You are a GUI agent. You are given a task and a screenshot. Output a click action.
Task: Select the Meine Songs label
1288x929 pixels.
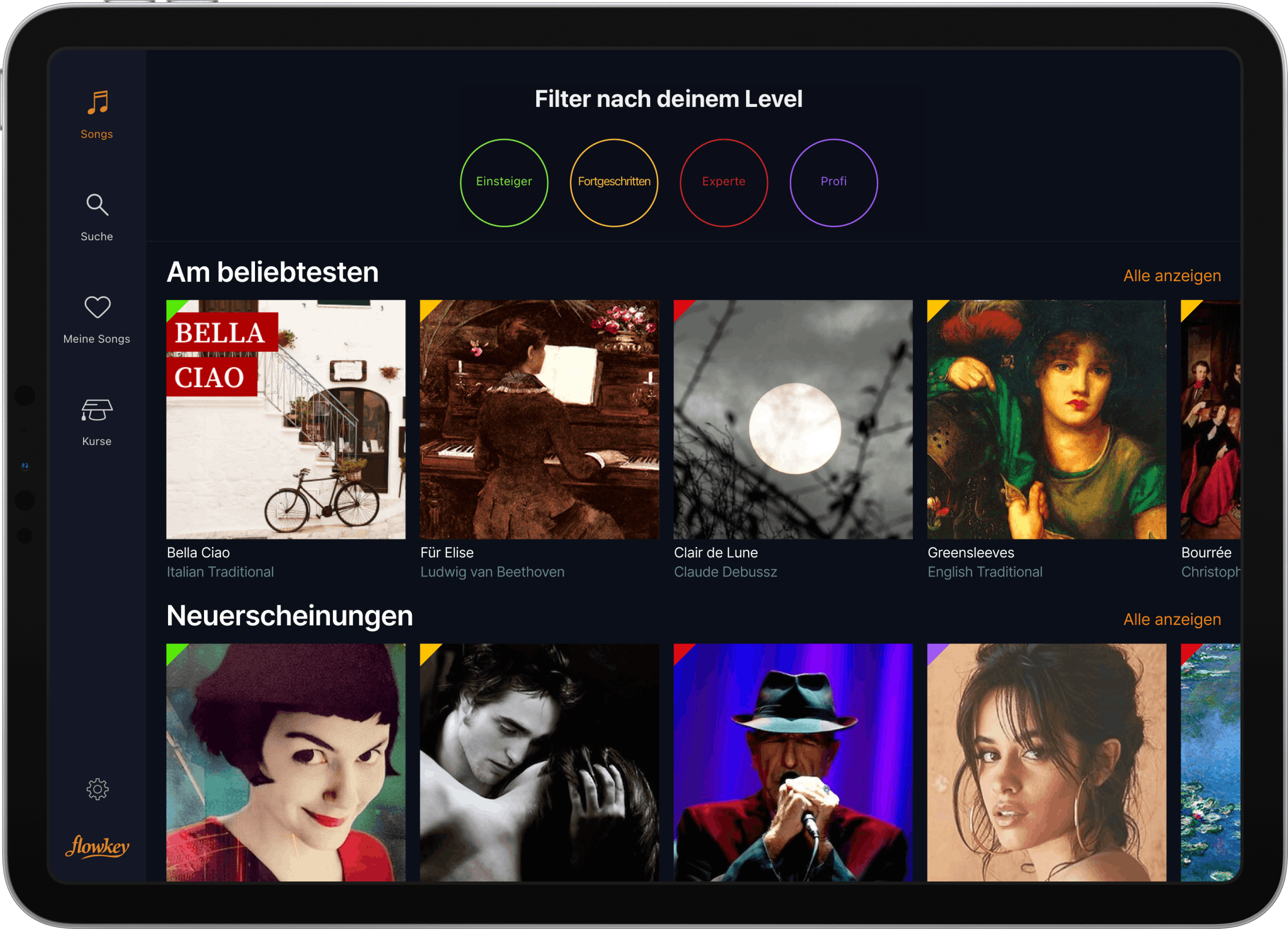97,338
